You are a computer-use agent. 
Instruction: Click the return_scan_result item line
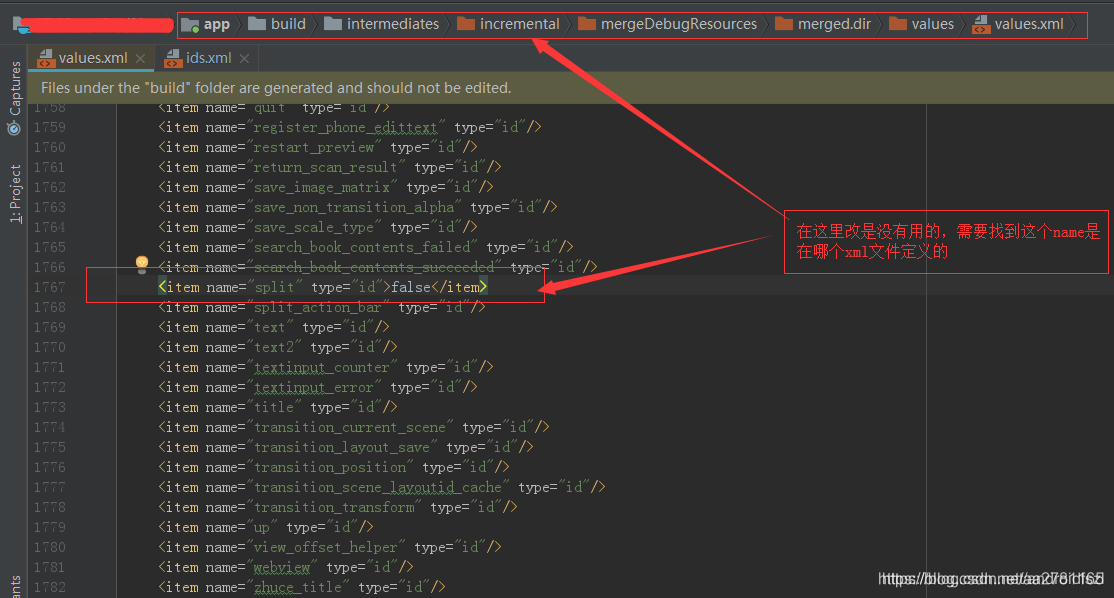(330, 167)
